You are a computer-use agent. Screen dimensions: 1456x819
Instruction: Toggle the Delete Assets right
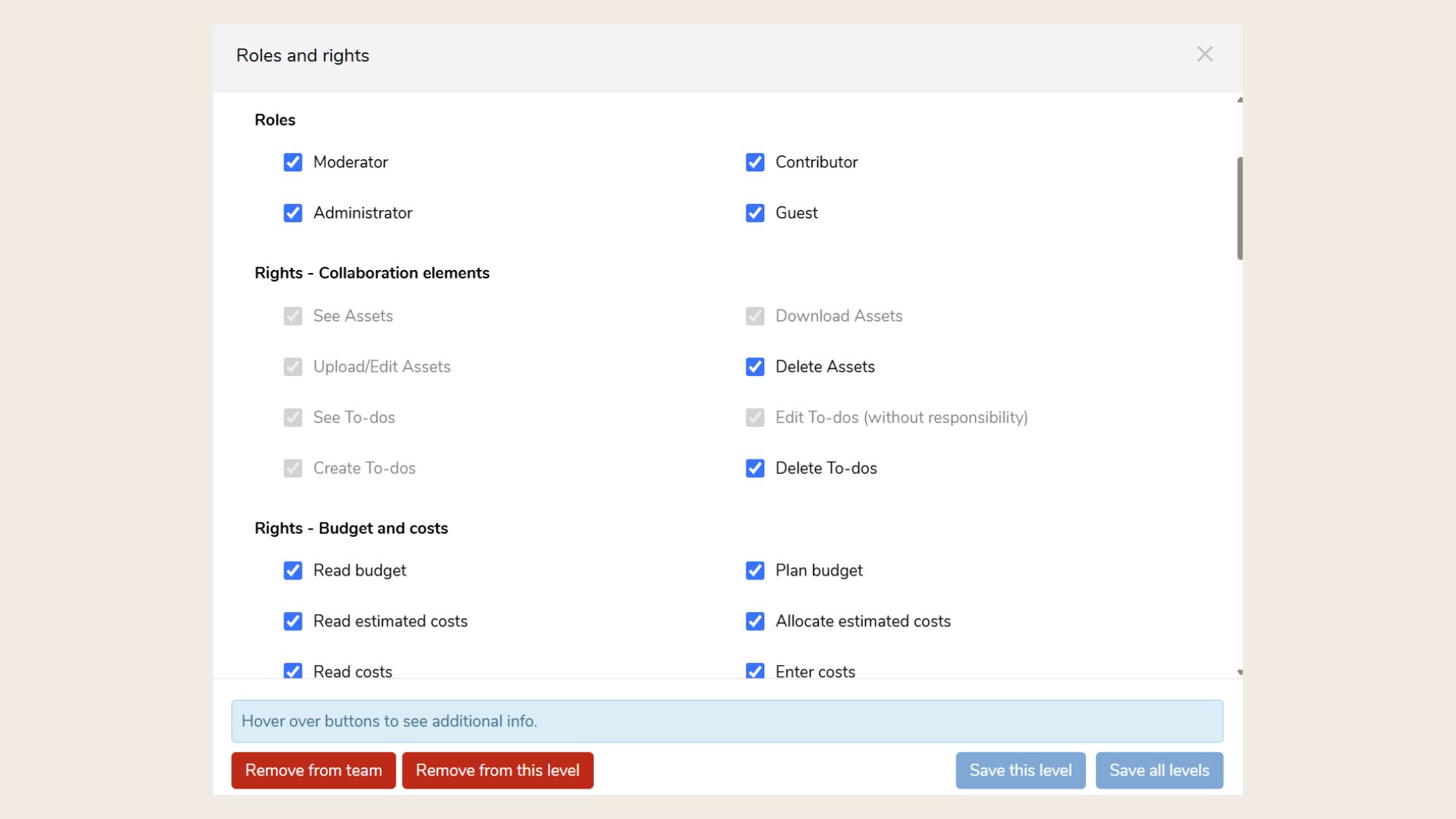click(x=755, y=367)
